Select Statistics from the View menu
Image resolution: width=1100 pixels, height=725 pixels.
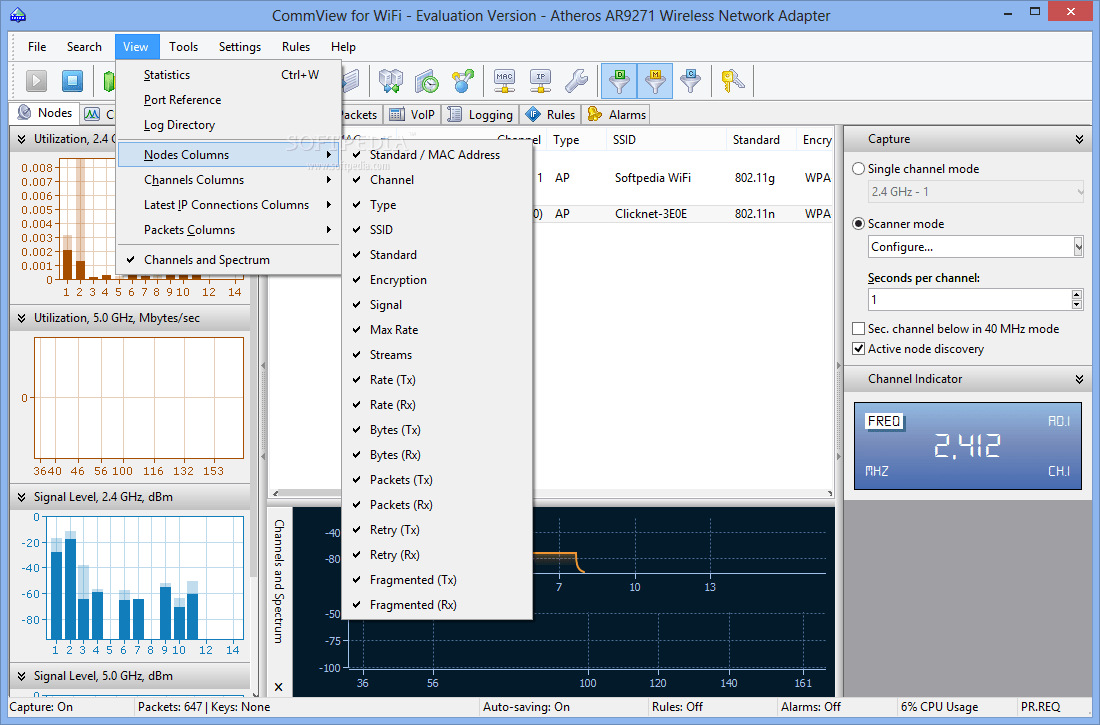click(x=166, y=74)
